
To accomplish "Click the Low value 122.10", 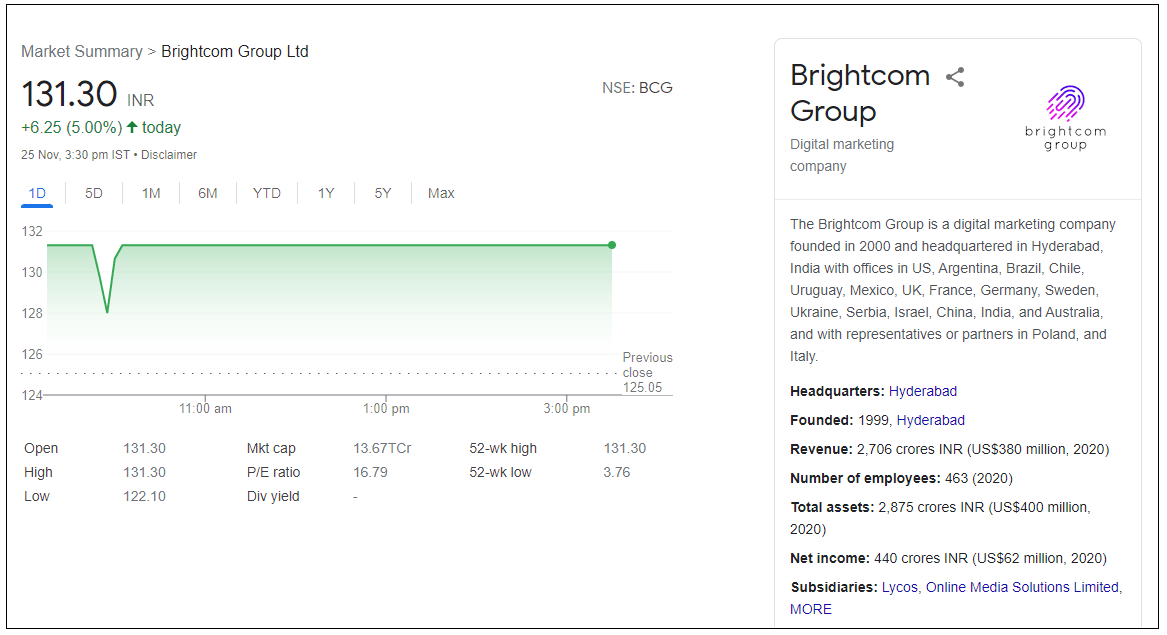I will (x=144, y=497).
